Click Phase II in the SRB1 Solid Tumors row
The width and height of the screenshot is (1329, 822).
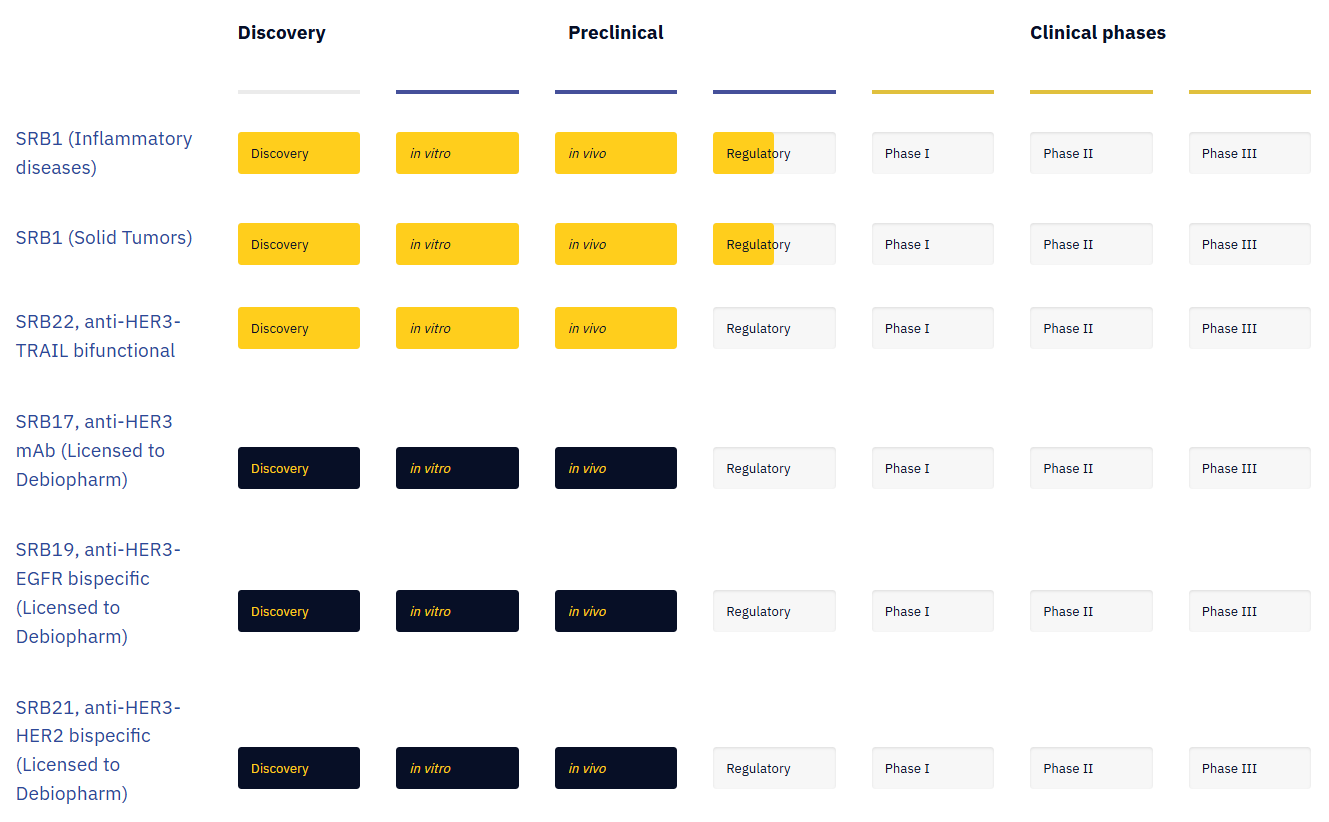[1091, 244]
